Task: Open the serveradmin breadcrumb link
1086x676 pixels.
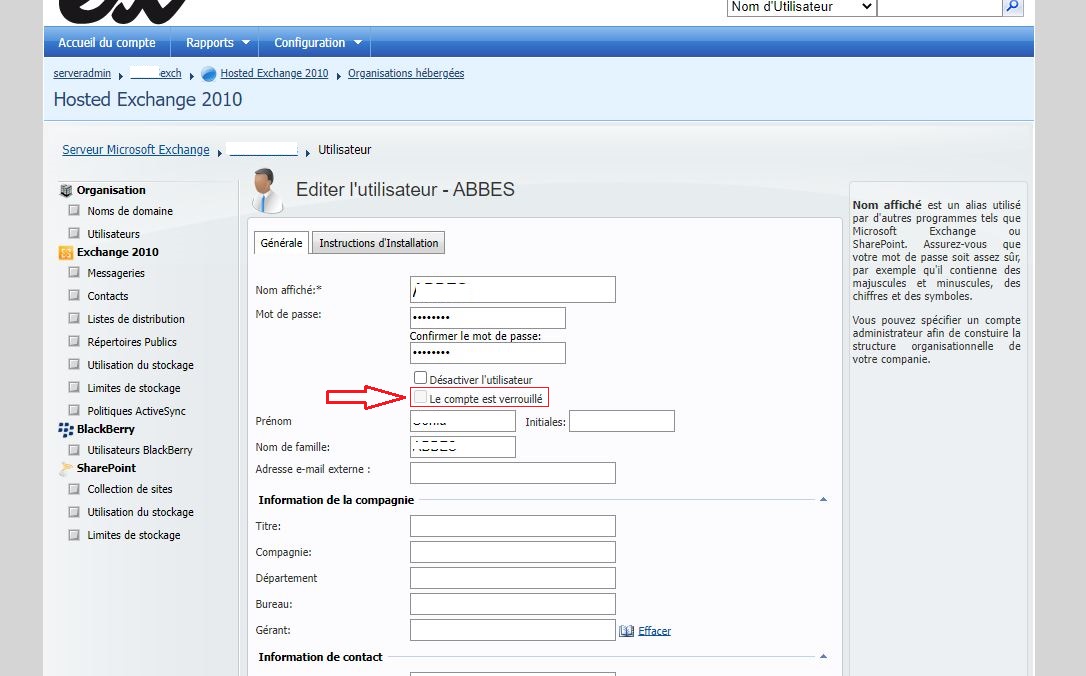Action: tap(82, 73)
